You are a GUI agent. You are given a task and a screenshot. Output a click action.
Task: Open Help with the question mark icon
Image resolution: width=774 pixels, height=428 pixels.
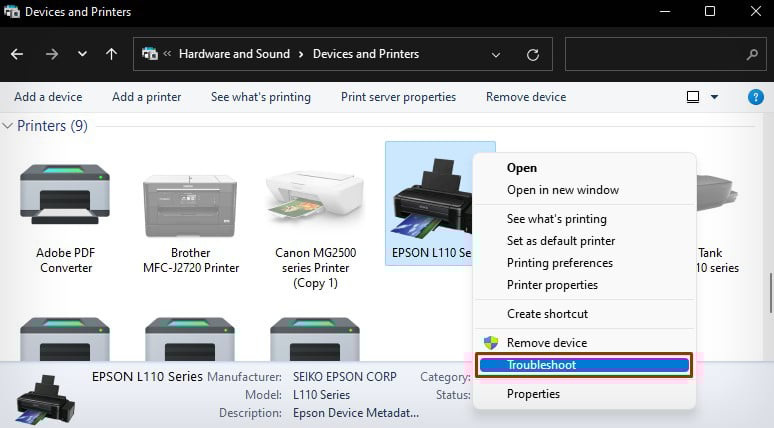tap(755, 97)
